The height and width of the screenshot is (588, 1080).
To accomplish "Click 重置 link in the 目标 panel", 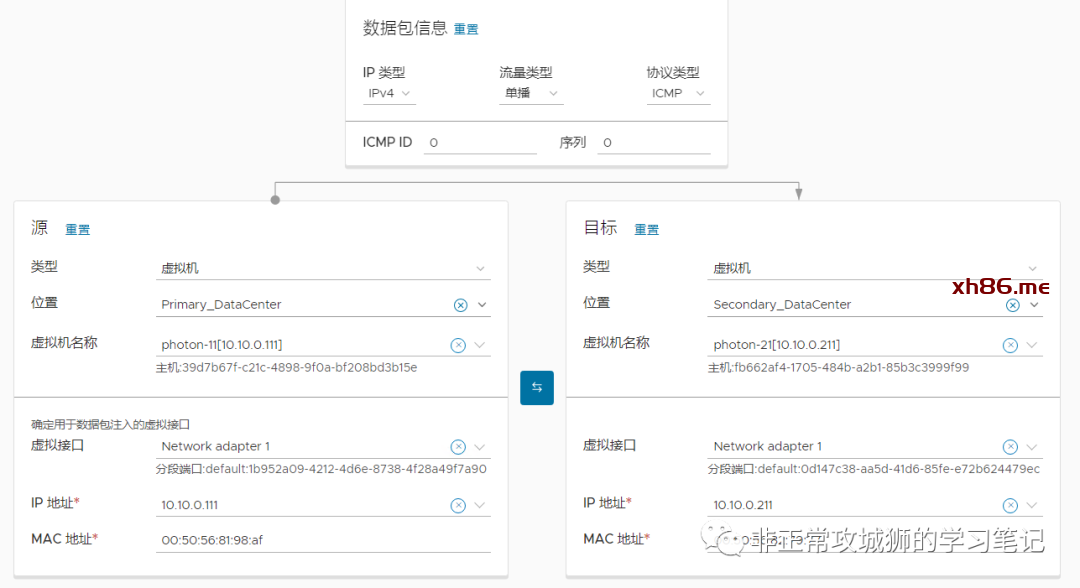I will click(646, 230).
